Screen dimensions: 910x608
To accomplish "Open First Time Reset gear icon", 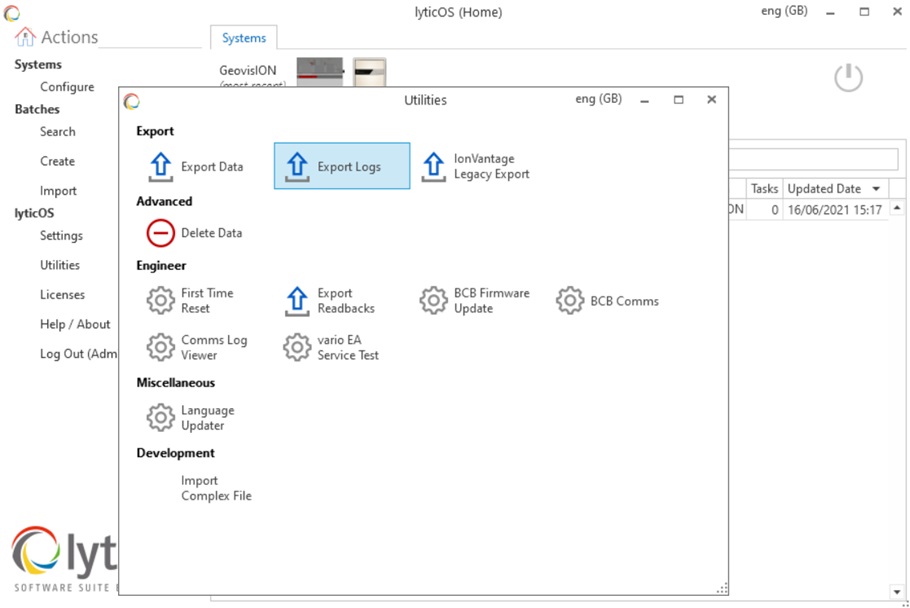I will pos(160,301).
